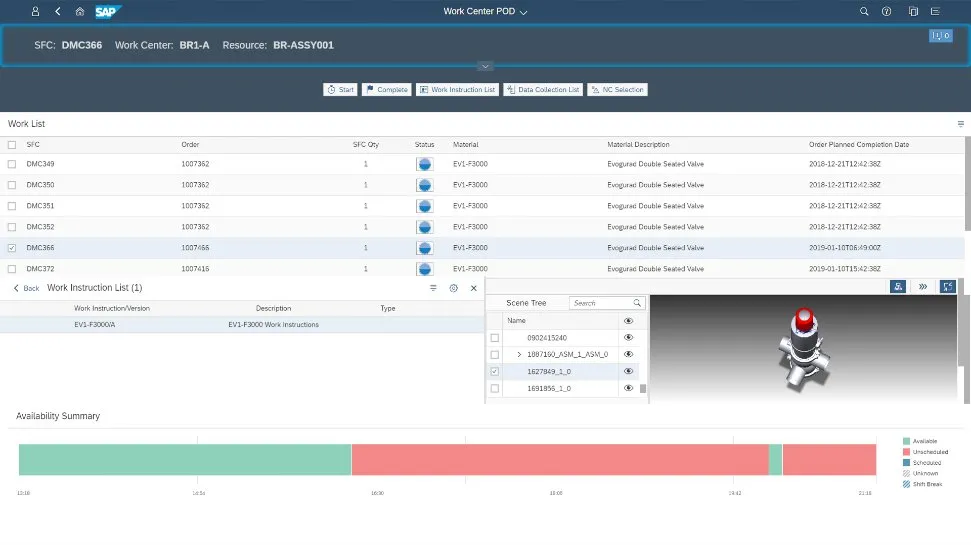Open the help question mark icon
The image size is (971, 545).
click(887, 12)
